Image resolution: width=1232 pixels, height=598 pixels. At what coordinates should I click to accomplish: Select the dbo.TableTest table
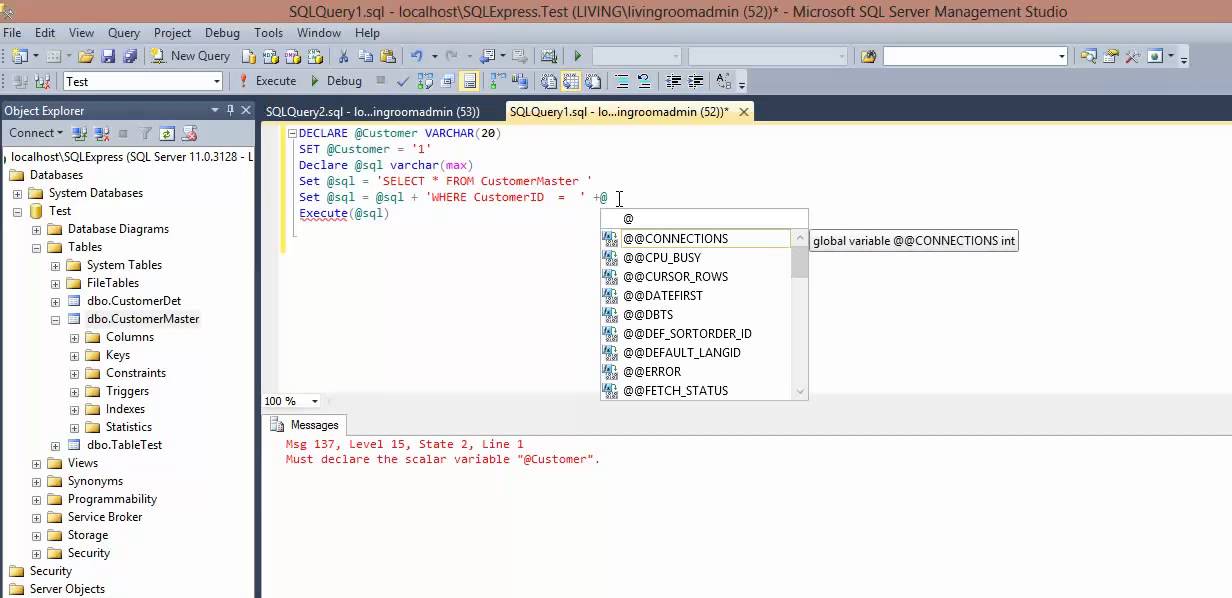coord(124,445)
